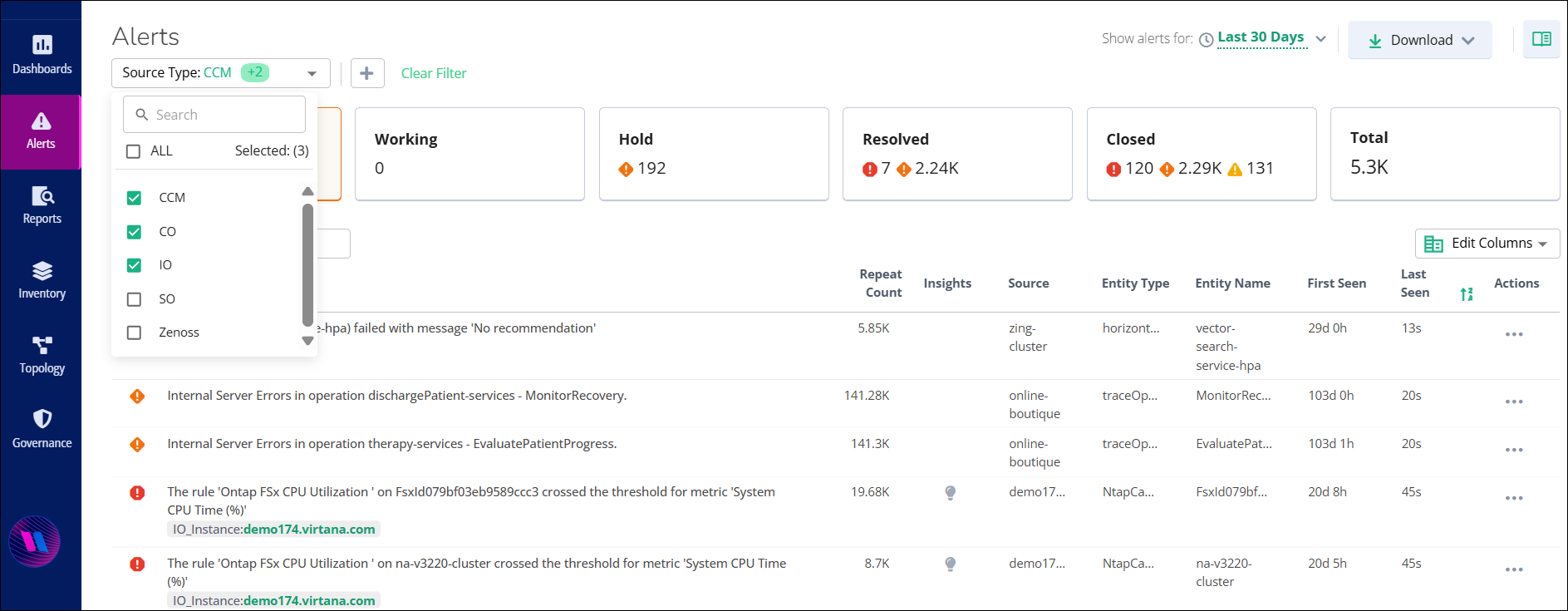The width and height of the screenshot is (1568, 611).
Task: Uncheck the CCM source type checkbox
Action: click(134, 198)
